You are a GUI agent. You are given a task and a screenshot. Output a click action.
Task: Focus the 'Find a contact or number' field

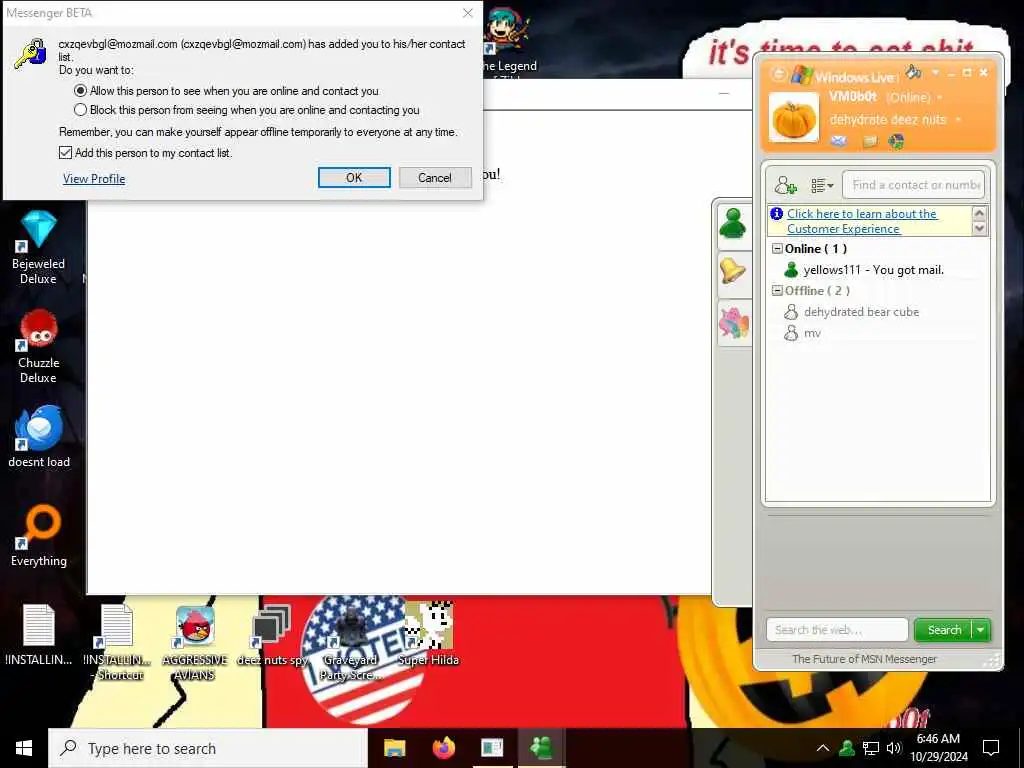pos(913,185)
